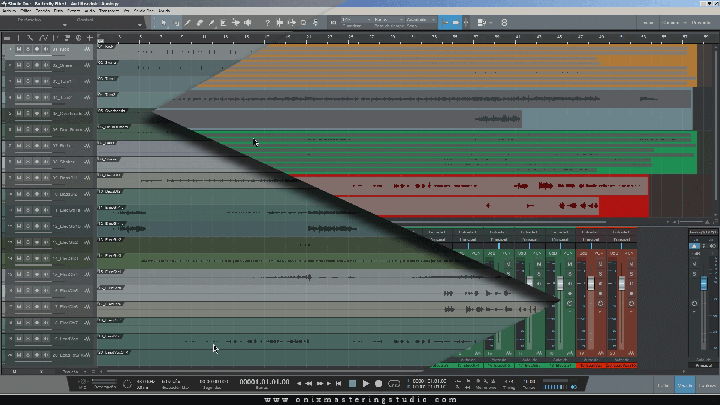
Task: Mute the first track in the list
Action: (x=19, y=49)
